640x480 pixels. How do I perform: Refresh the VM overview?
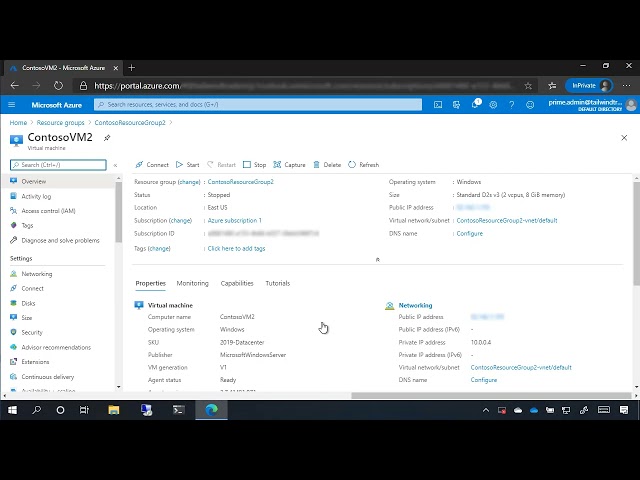[x=363, y=165]
